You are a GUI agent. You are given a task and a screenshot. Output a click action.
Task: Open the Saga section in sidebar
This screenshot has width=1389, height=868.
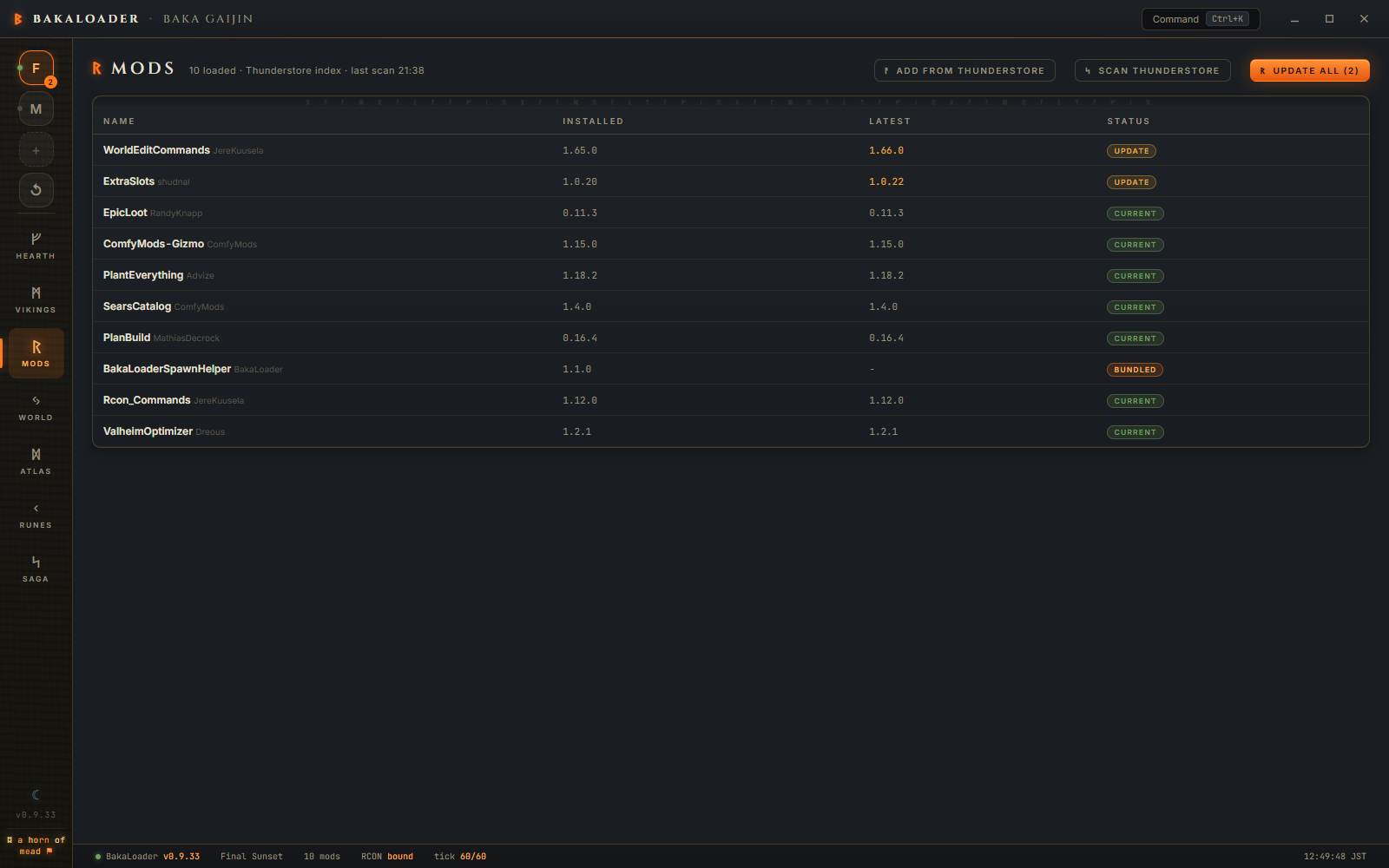click(x=36, y=569)
